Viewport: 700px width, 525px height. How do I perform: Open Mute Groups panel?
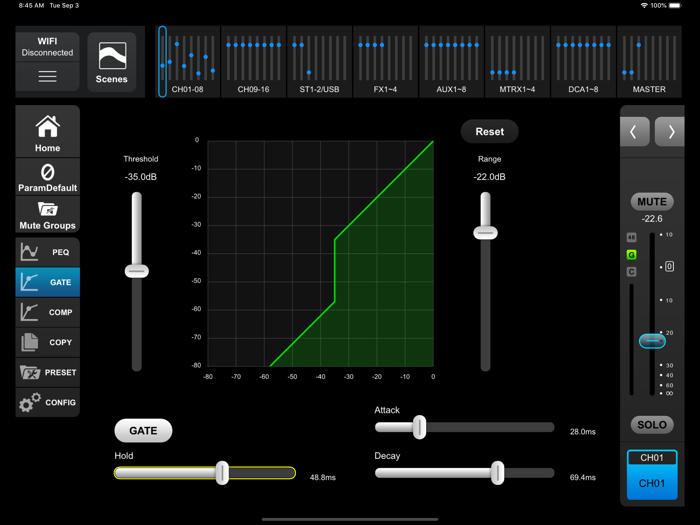tap(47, 215)
